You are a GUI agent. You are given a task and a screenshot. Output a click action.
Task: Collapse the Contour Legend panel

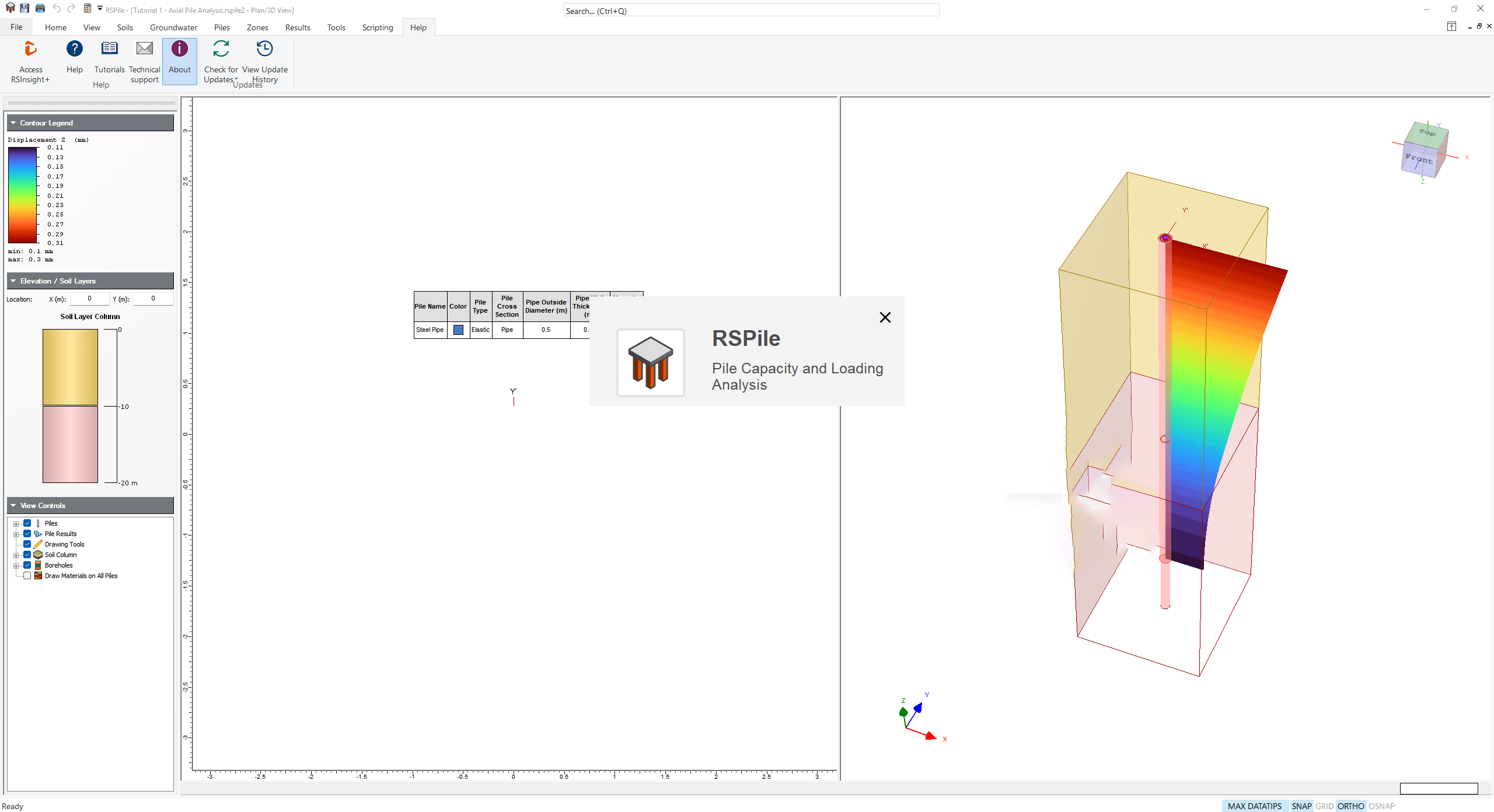pyautogui.click(x=13, y=123)
